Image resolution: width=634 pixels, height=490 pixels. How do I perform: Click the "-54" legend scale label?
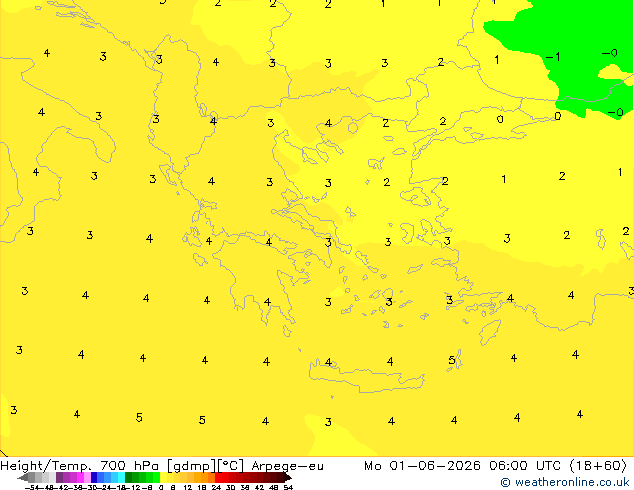click(32, 487)
